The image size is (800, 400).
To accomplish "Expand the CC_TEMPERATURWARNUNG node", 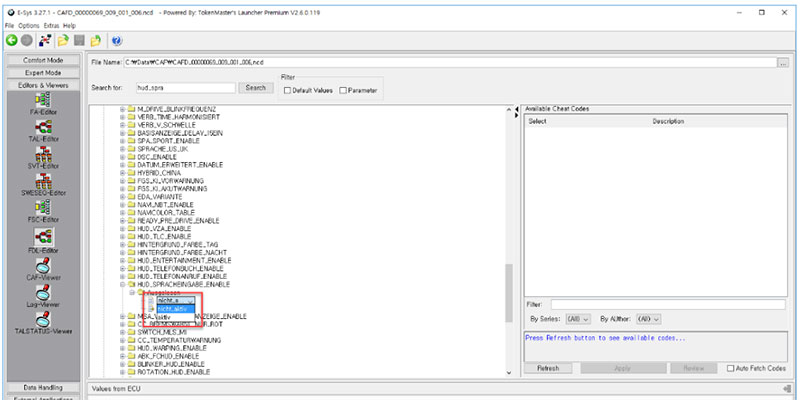I will tap(122, 340).
